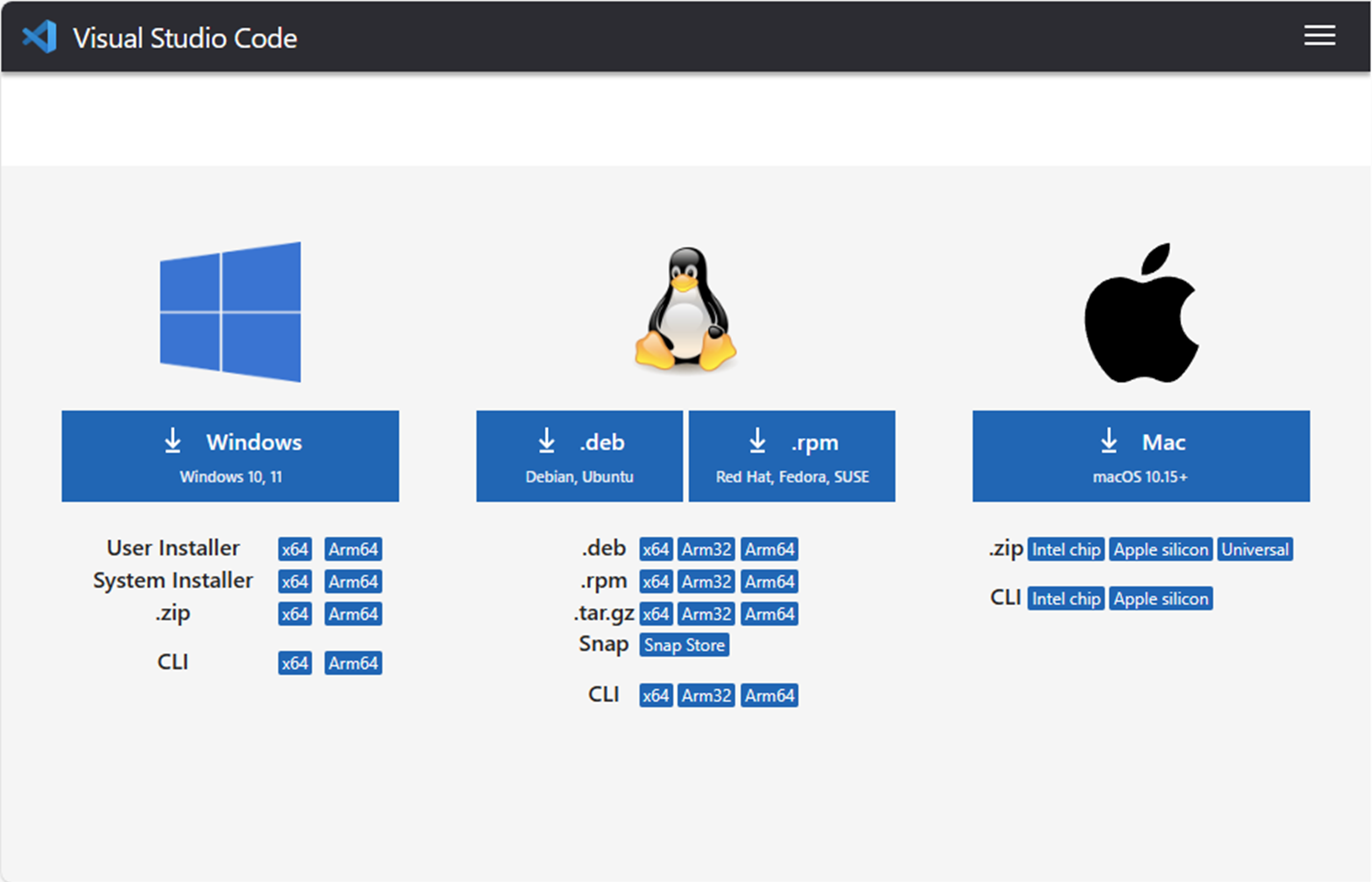Click the Windows "User Installer" label
The image size is (1372, 882).
pyautogui.click(x=173, y=548)
